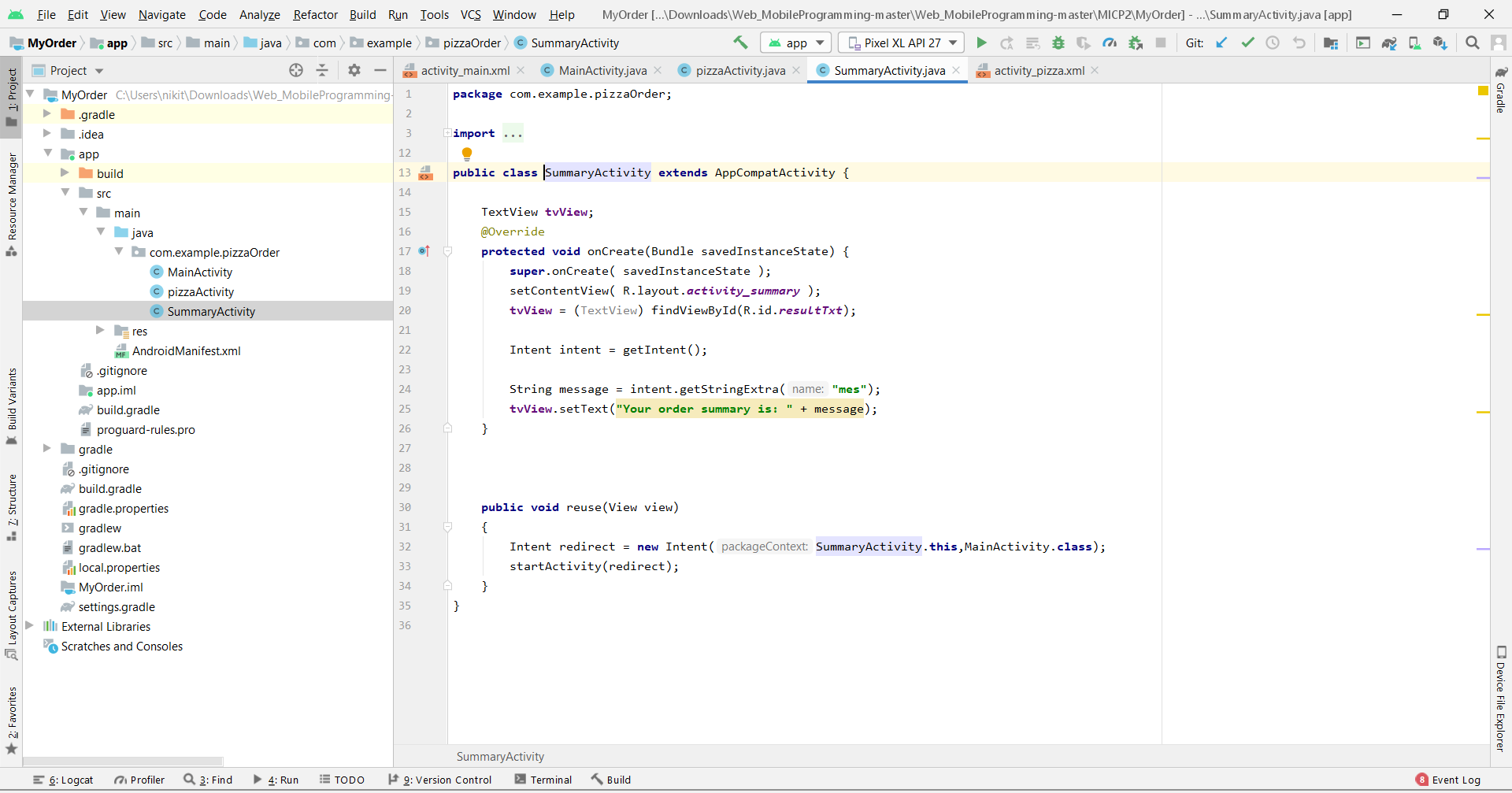The width and height of the screenshot is (1512, 793).
Task: Click Project pane Collapse All icon
Action: point(322,70)
